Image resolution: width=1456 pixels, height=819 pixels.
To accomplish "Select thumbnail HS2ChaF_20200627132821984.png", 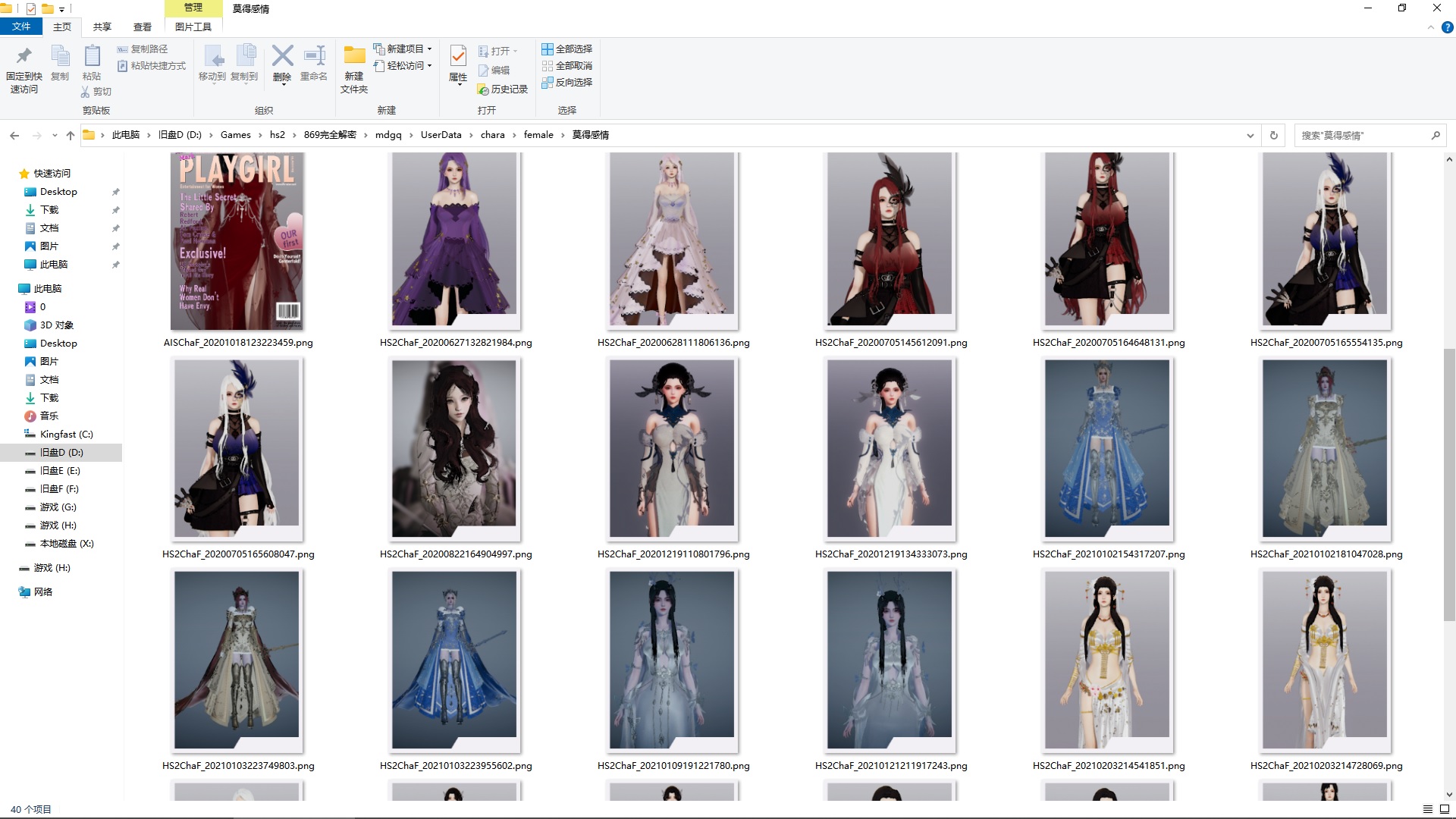I will point(455,240).
